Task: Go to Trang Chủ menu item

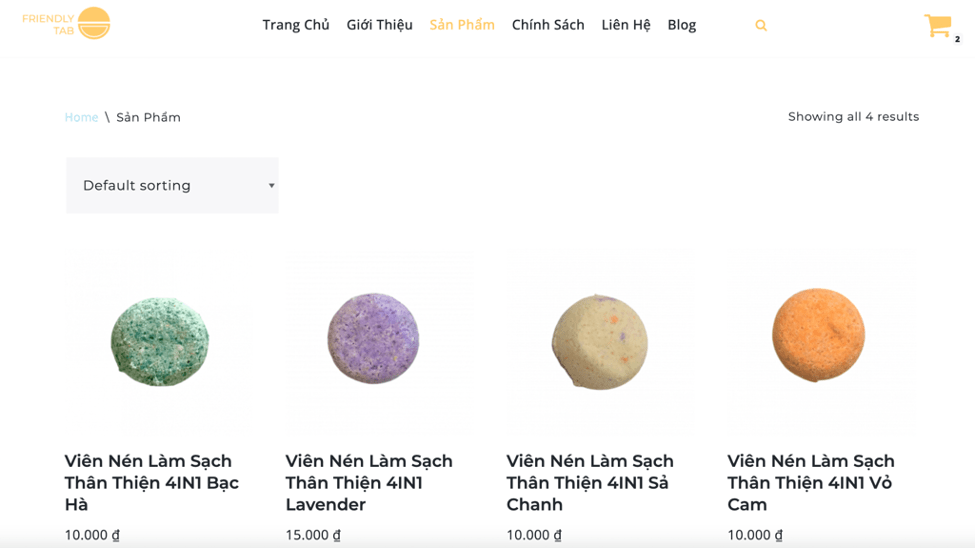Action: pyautogui.click(x=295, y=25)
